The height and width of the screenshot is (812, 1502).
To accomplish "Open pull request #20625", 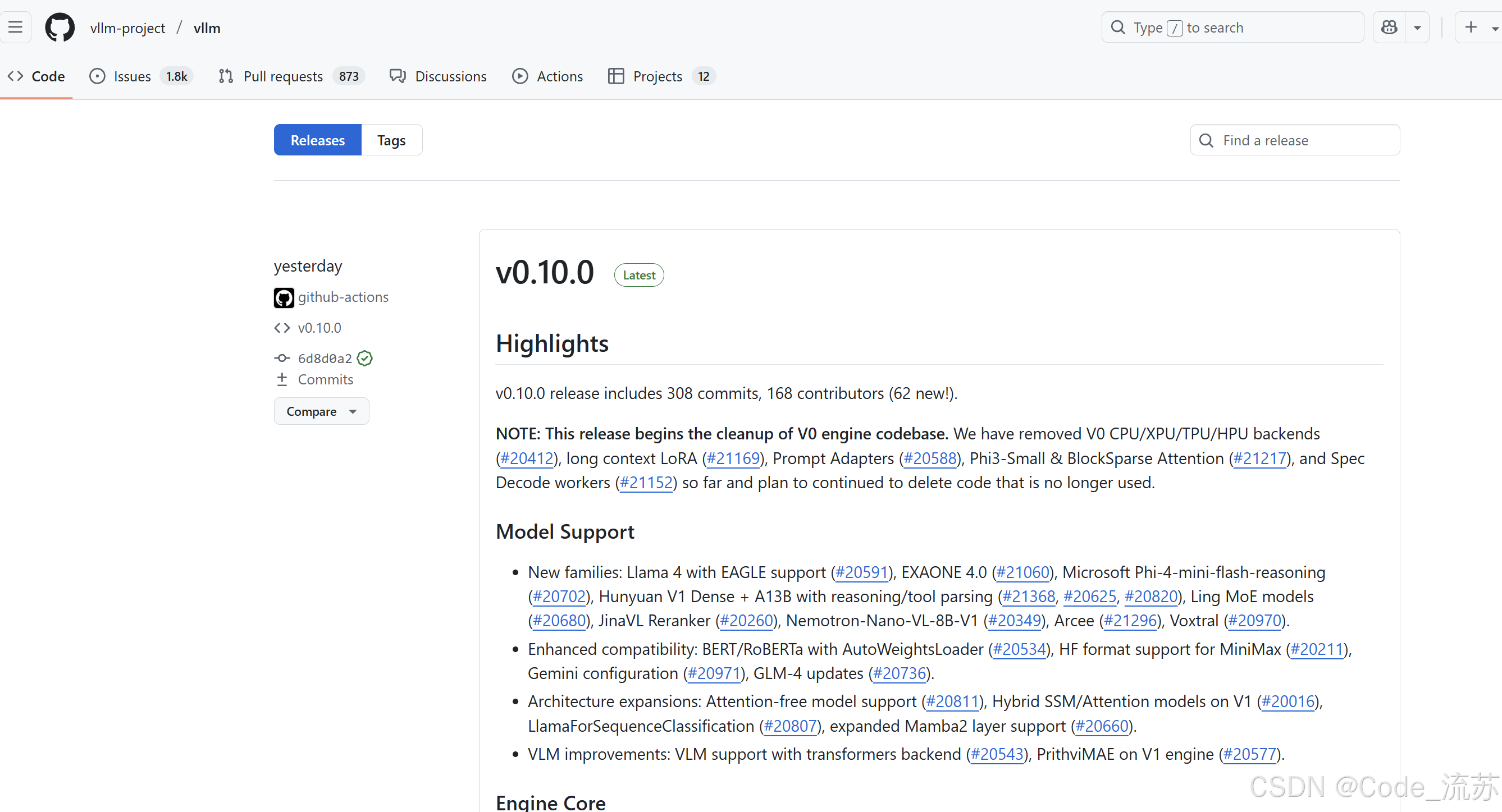I will click(x=1090, y=597).
